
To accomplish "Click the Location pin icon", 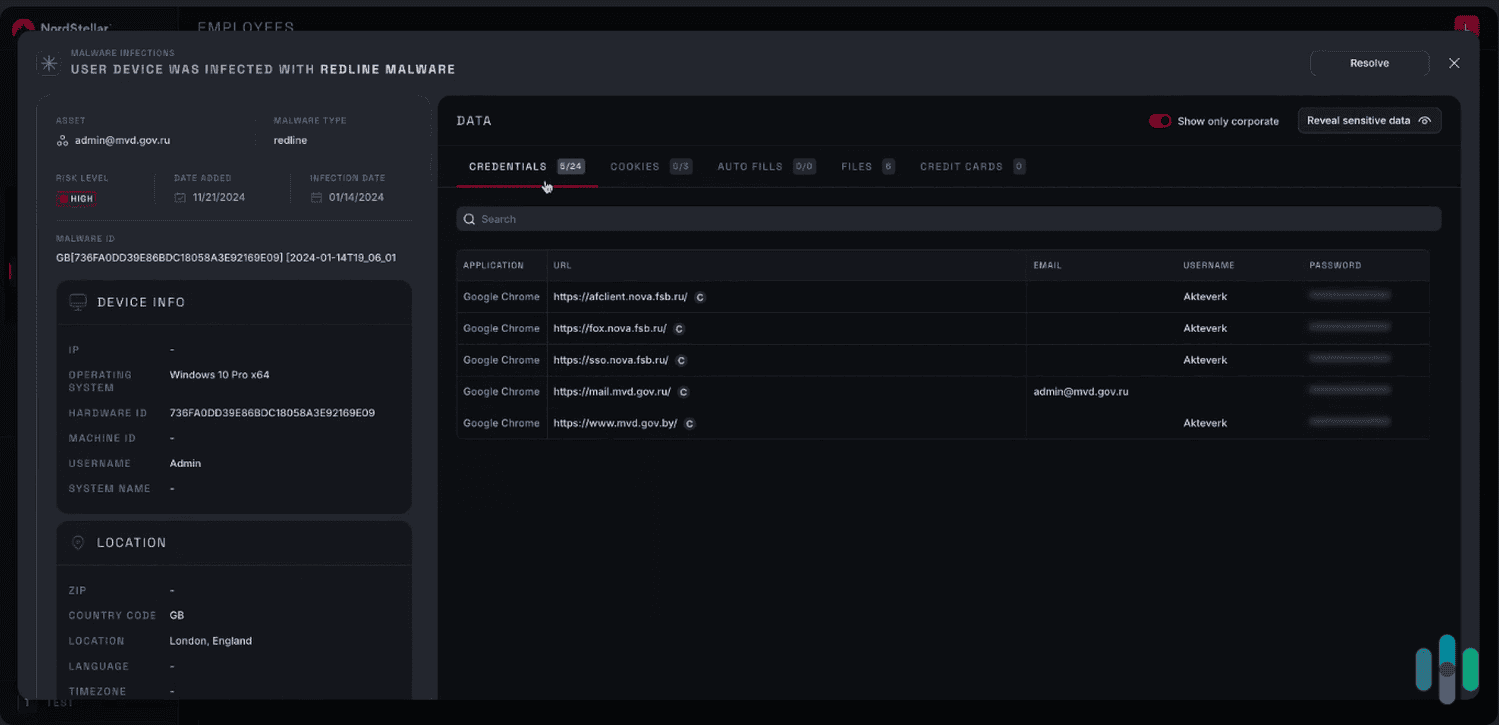I will [x=77, y=542].
